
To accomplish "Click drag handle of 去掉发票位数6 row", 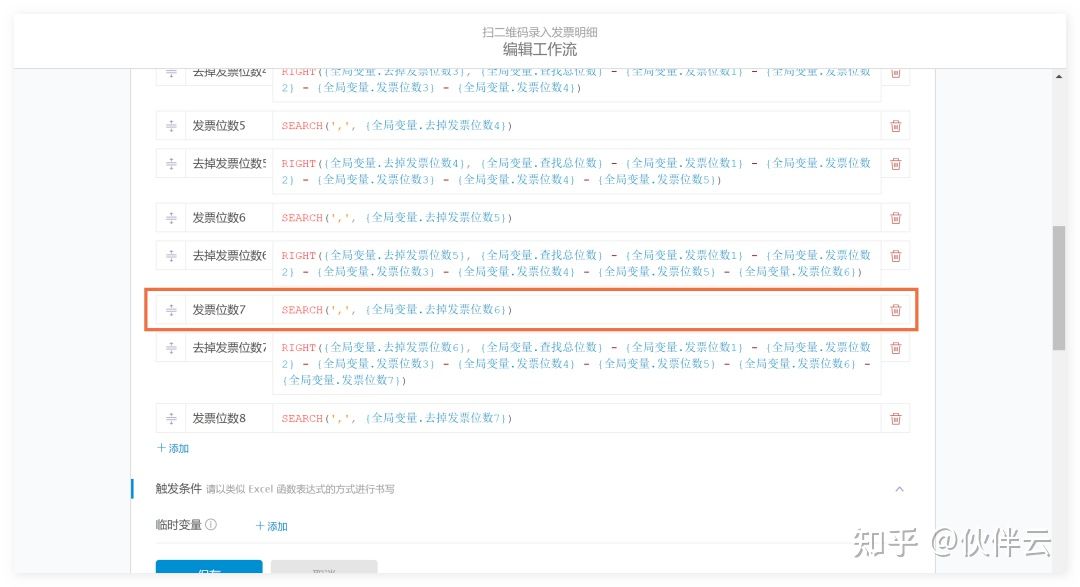I will coord(171,256).
